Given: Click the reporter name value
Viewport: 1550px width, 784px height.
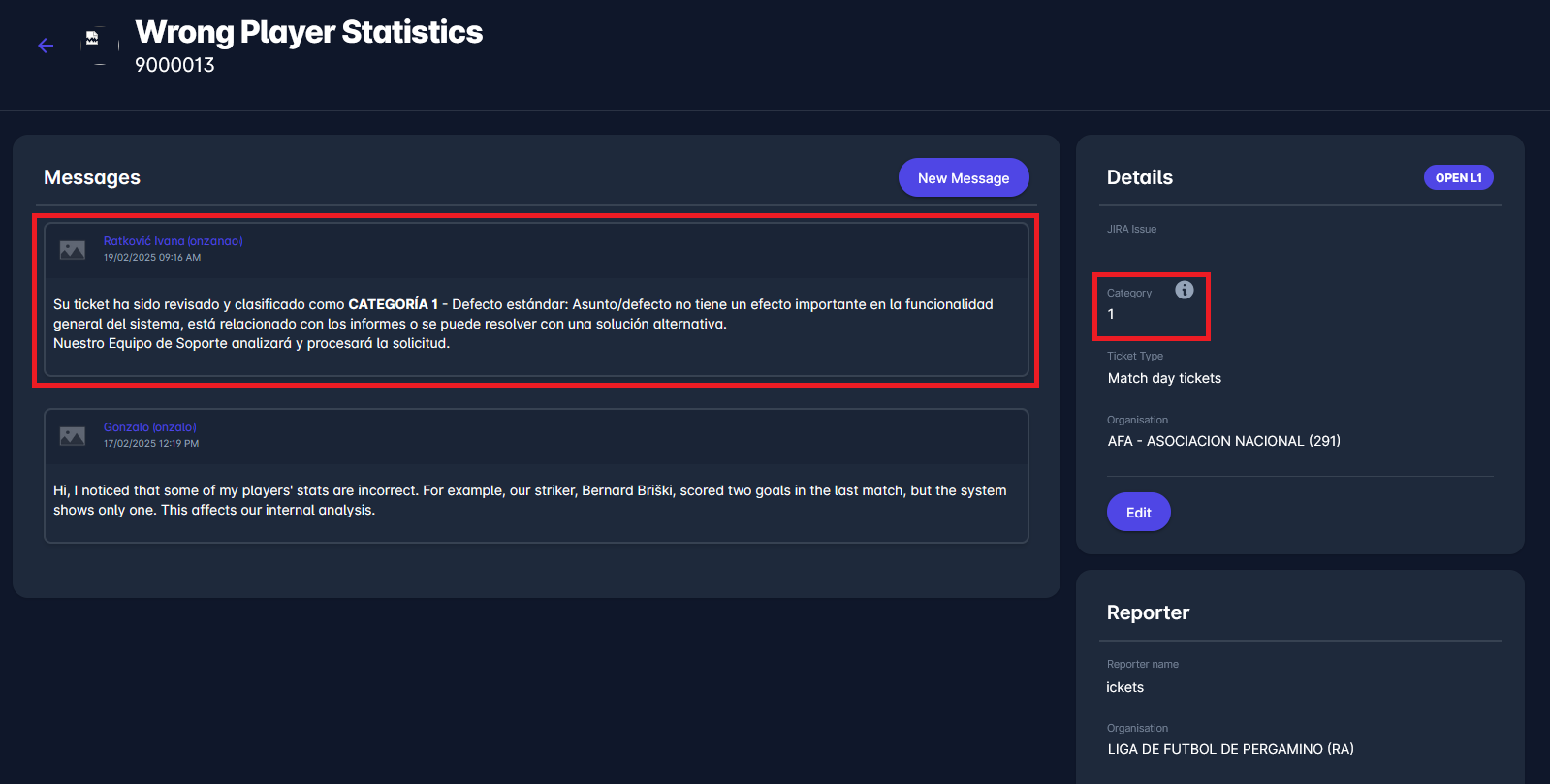Looking at the screenshot, I should pos(1124,687).
